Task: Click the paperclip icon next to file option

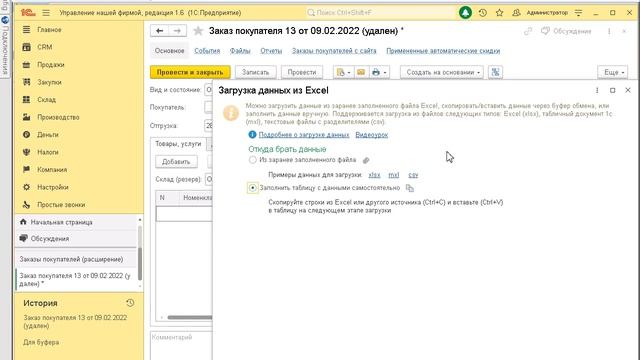Action: 366,160
